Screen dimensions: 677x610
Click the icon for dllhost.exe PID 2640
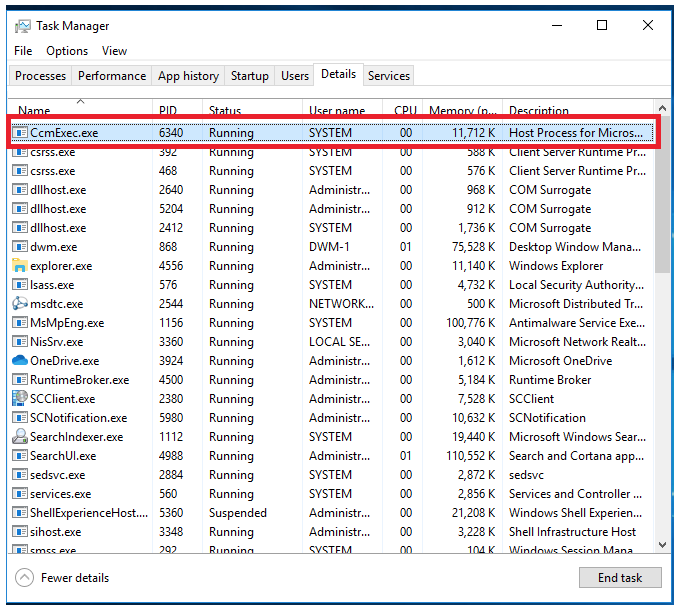pos(19,190)
